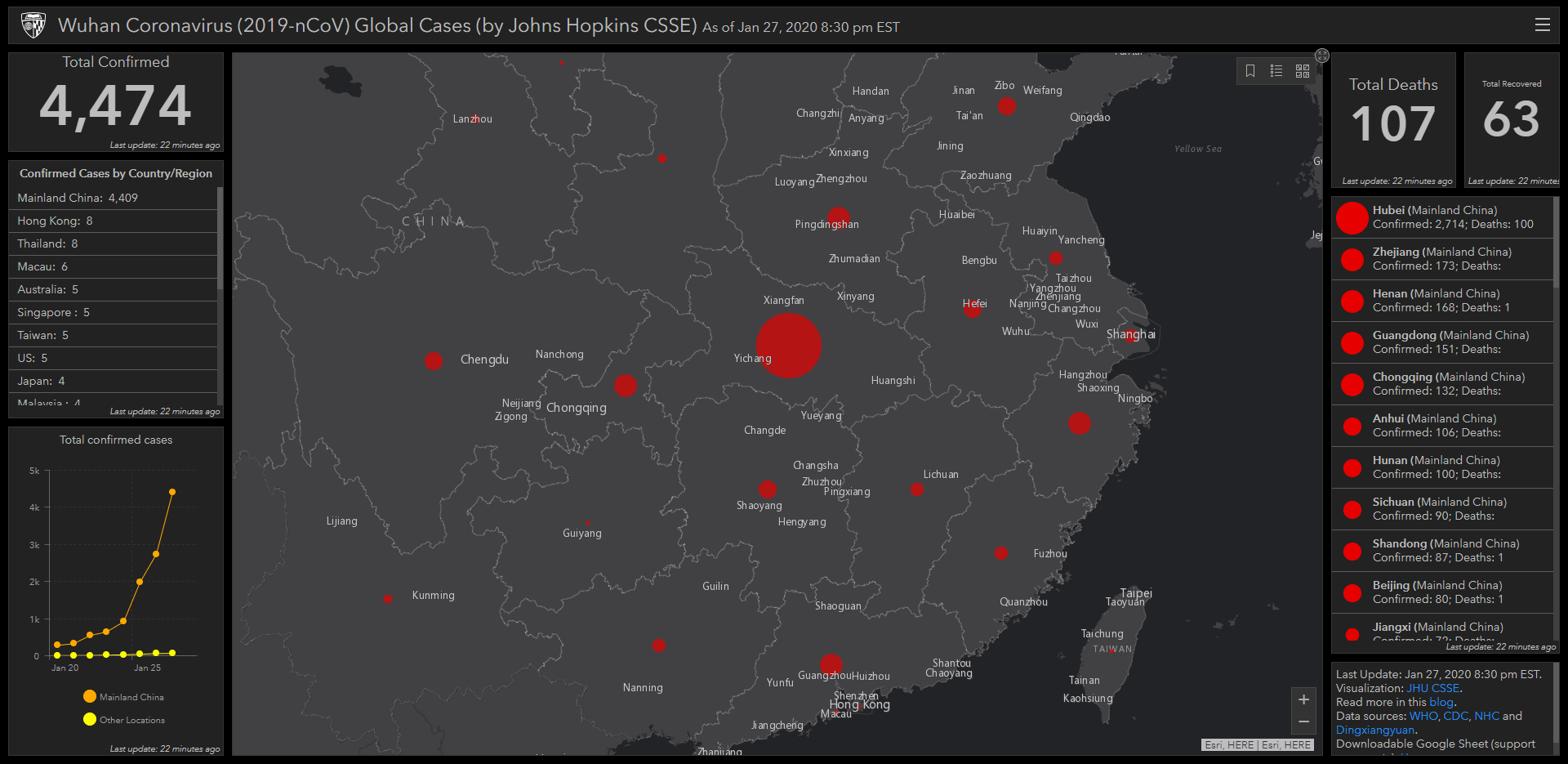Screen dimensions: 1568x764
Task: Open the Dingxiangyuan link
Action: click(1375, 730)
